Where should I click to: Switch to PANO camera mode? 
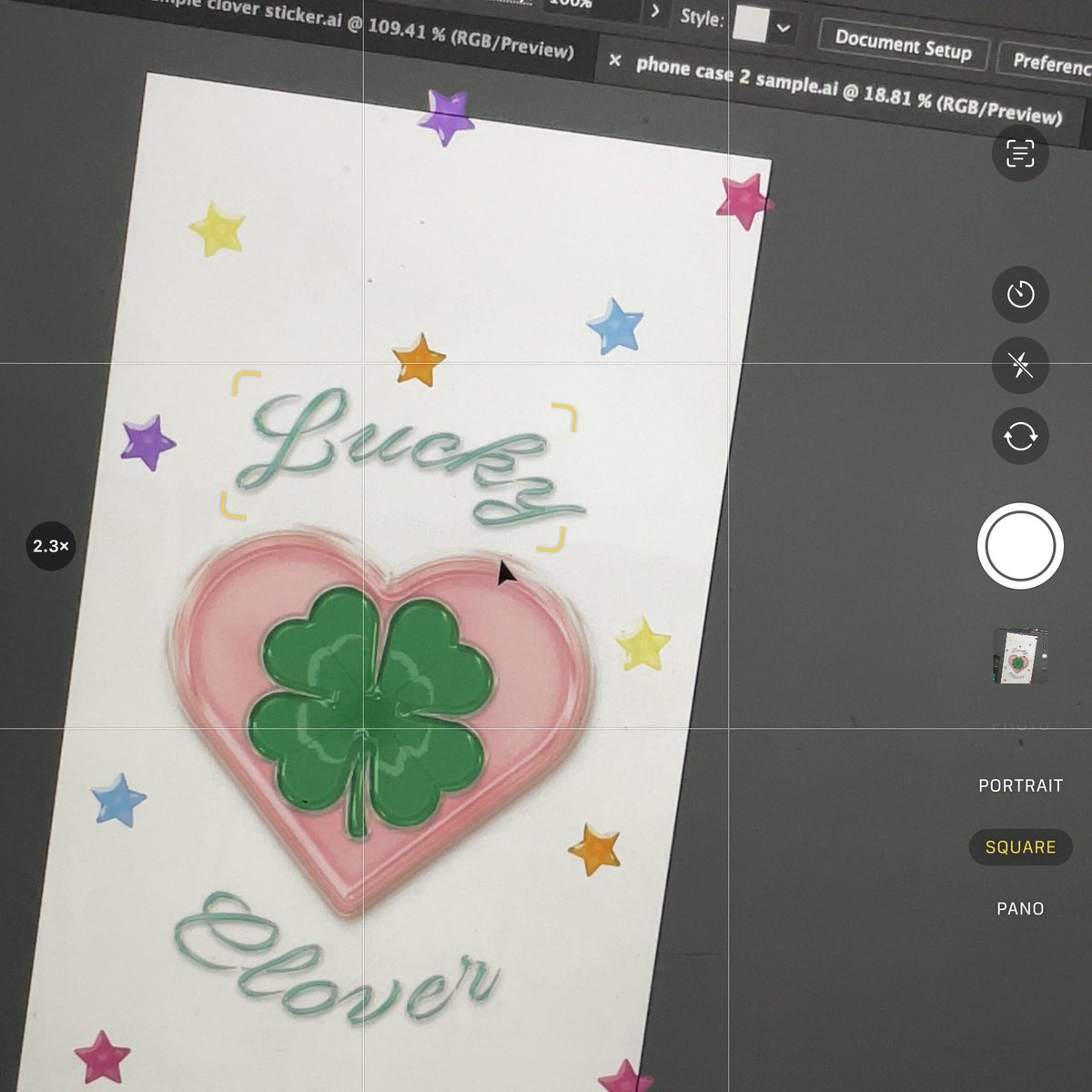1020,908
